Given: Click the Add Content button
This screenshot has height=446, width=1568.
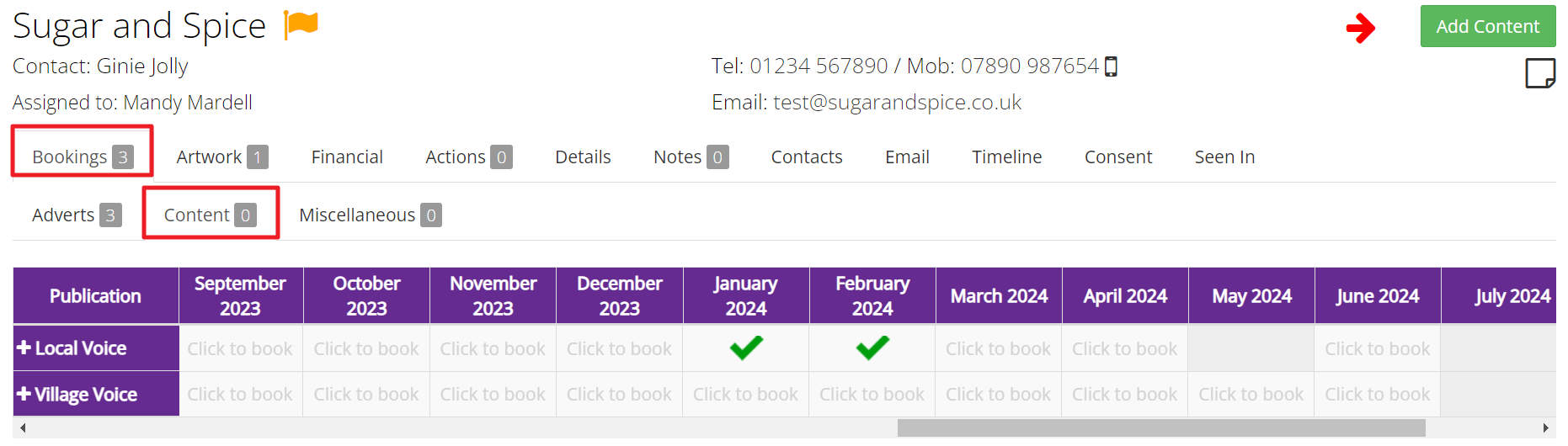Looking at the screenshot, I should (1488, 26).
